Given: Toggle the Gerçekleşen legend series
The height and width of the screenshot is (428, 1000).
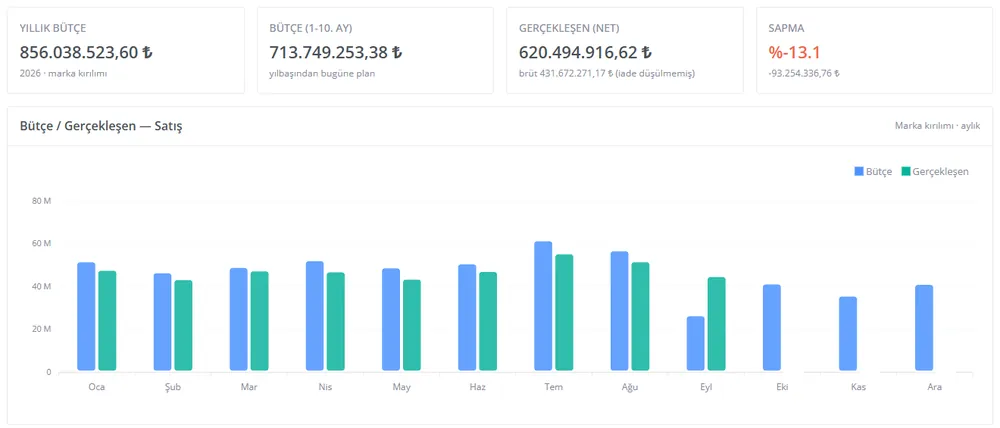Looking at the screenshot, I should [935, 172].
